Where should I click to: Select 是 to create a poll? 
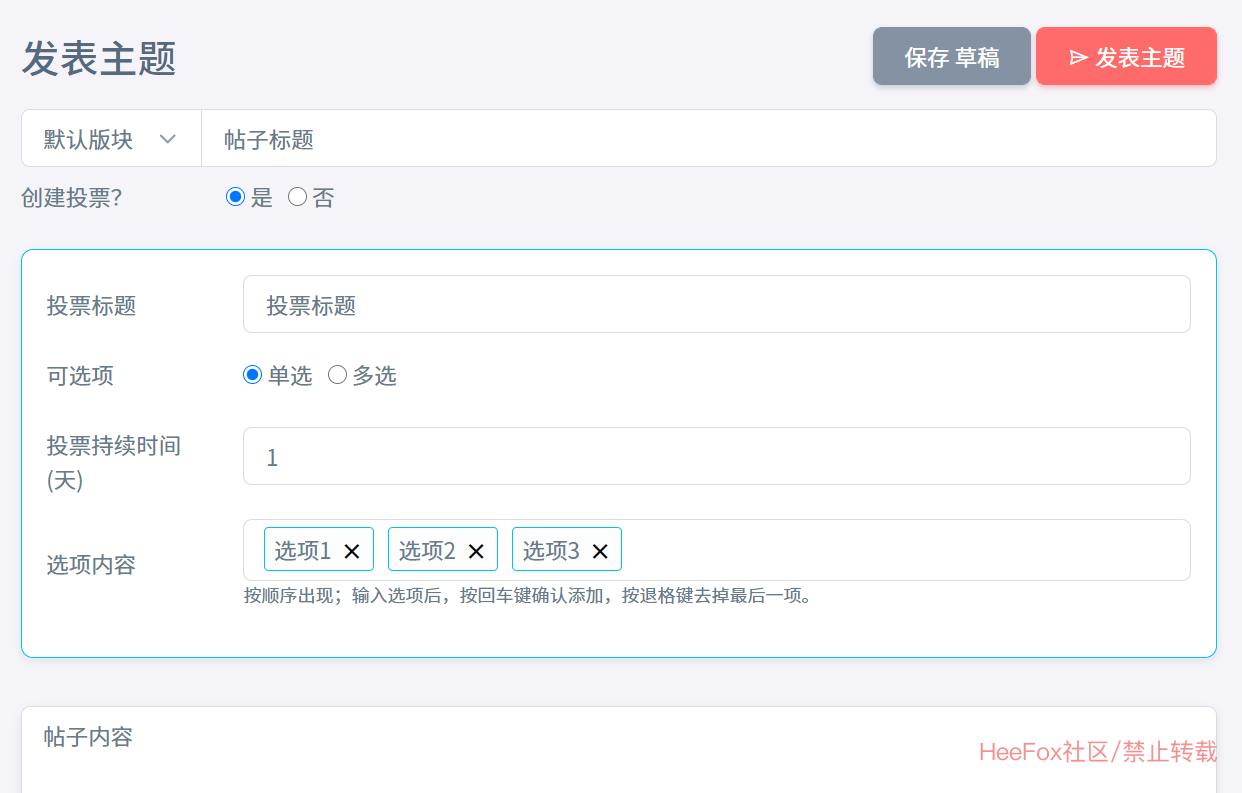tap(236, 197)
